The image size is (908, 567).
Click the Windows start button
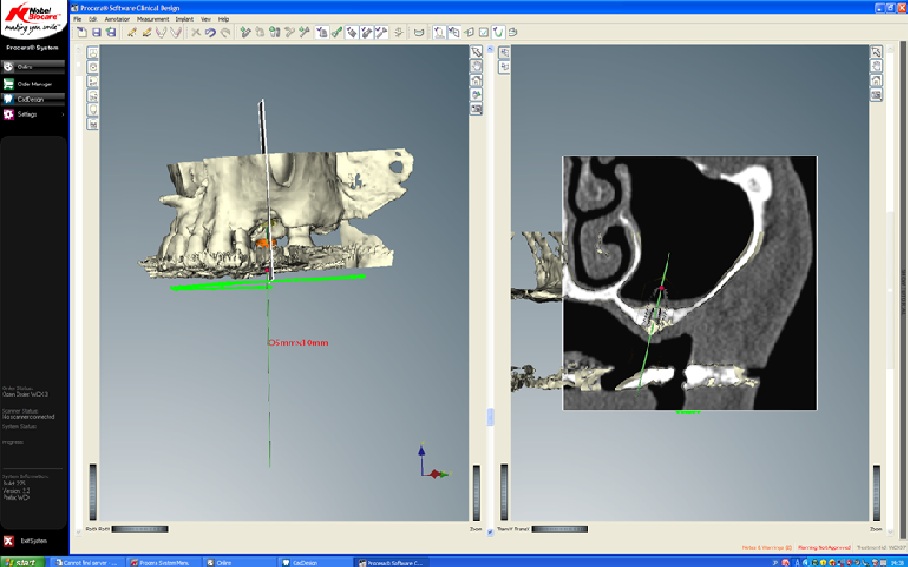tap(22, 562)
